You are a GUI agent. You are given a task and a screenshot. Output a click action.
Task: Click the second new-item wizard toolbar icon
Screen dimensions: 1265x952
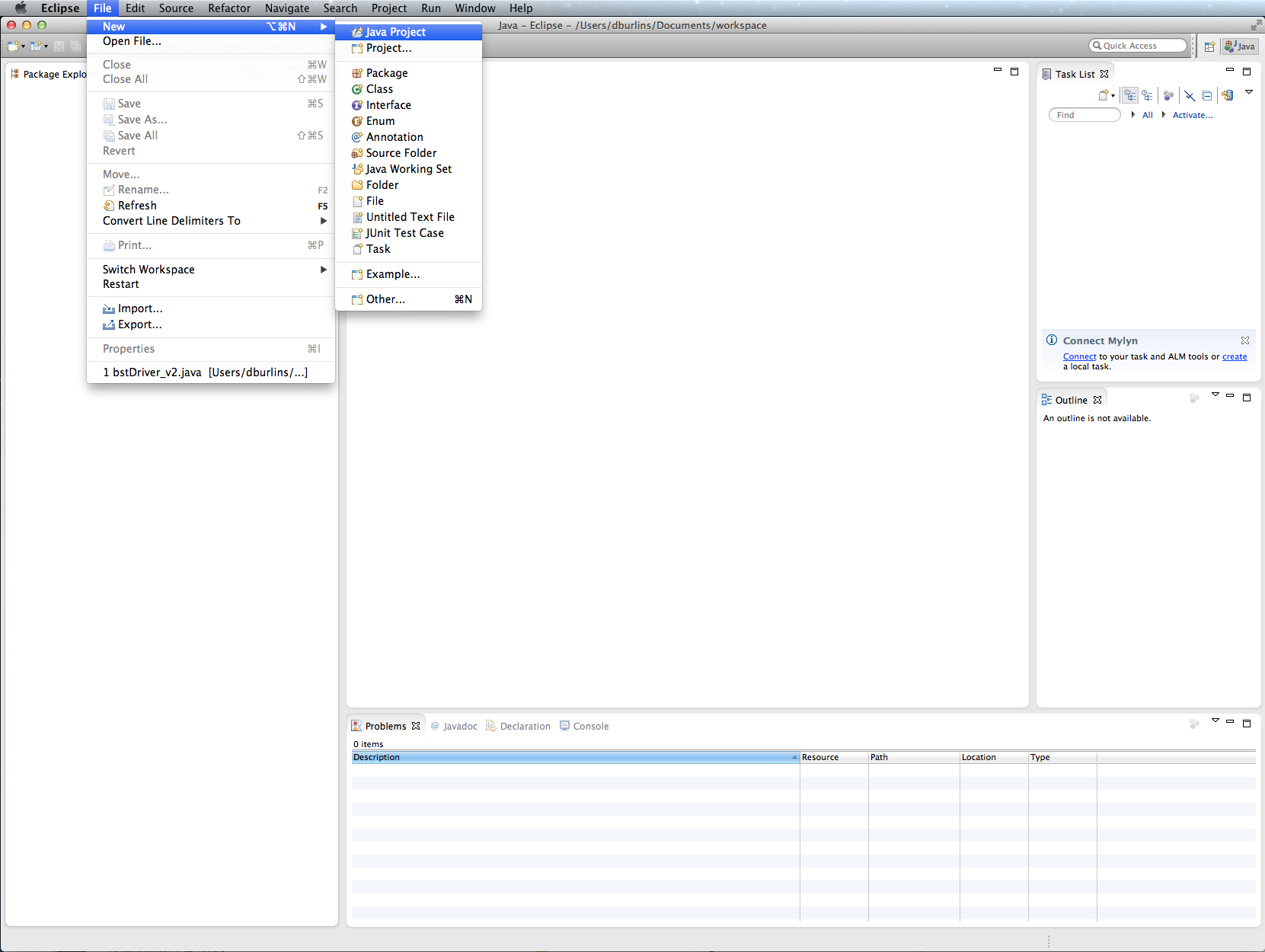pyautogui.click(x=35, y=46)
